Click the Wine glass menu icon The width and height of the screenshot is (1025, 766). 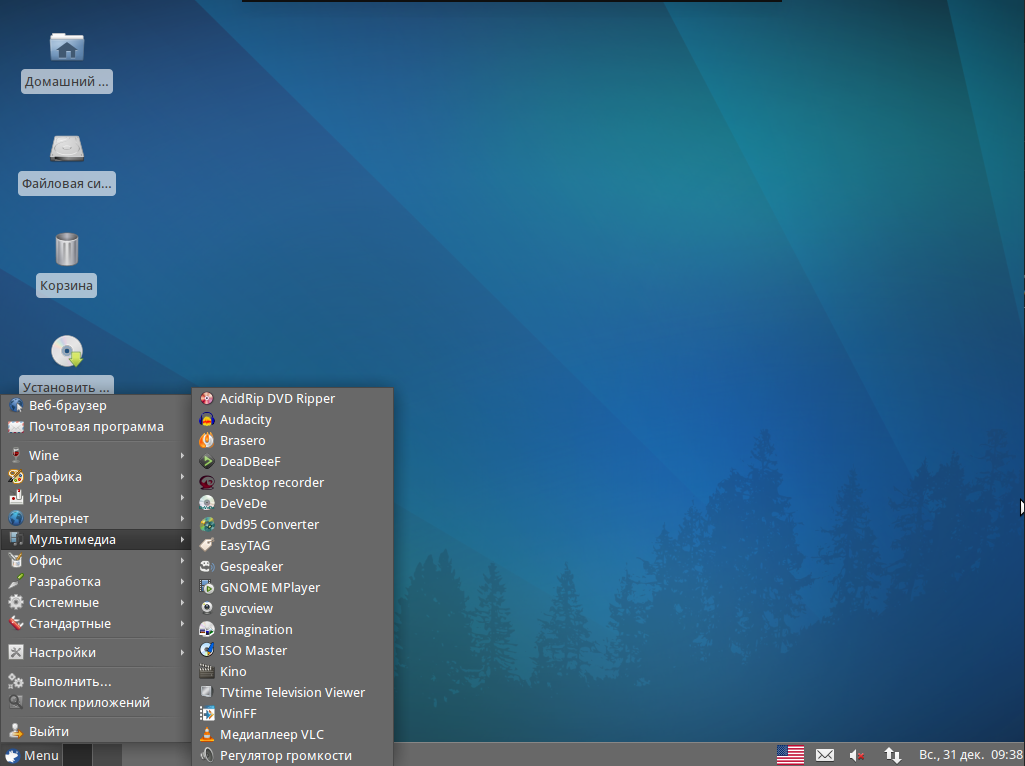tap(16, 456)
